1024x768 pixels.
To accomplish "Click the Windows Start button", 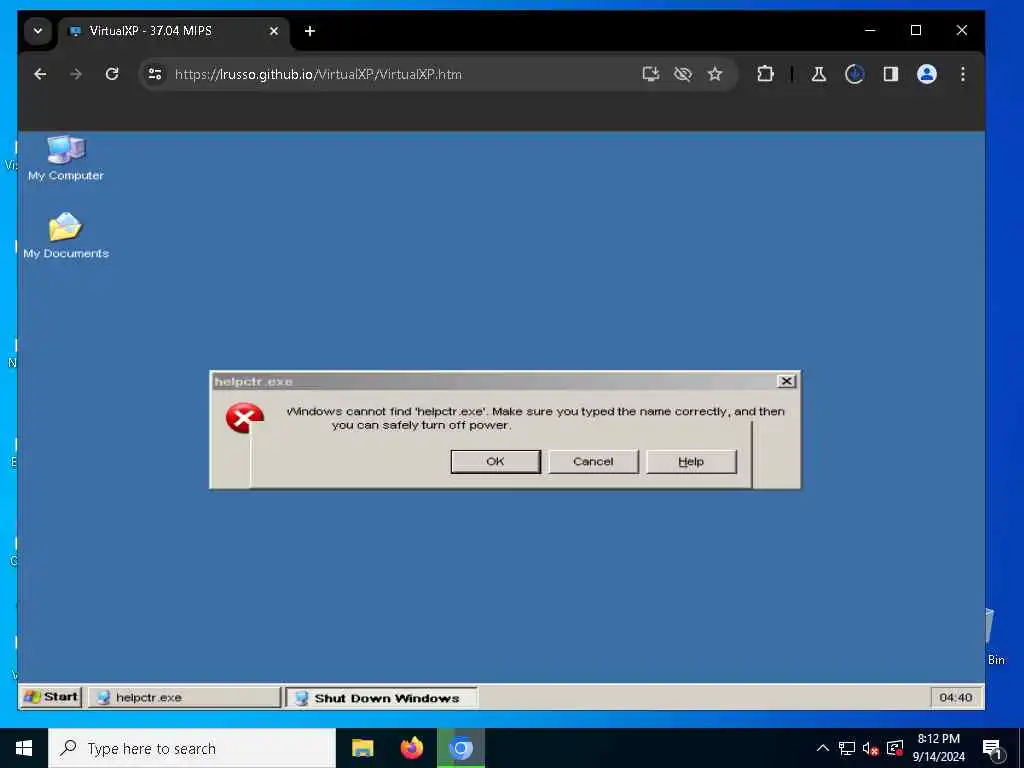I will (x=24, y=748).
